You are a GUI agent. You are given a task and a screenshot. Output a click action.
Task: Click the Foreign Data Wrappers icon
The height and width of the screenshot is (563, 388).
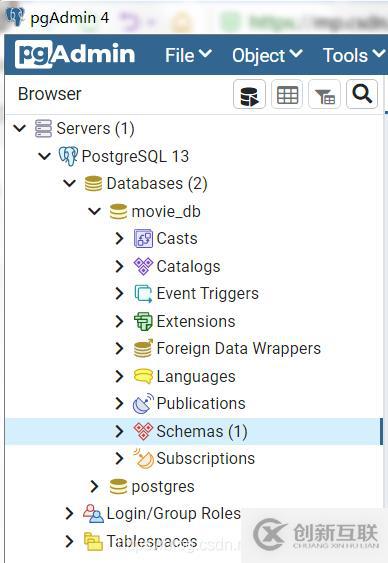143,349
